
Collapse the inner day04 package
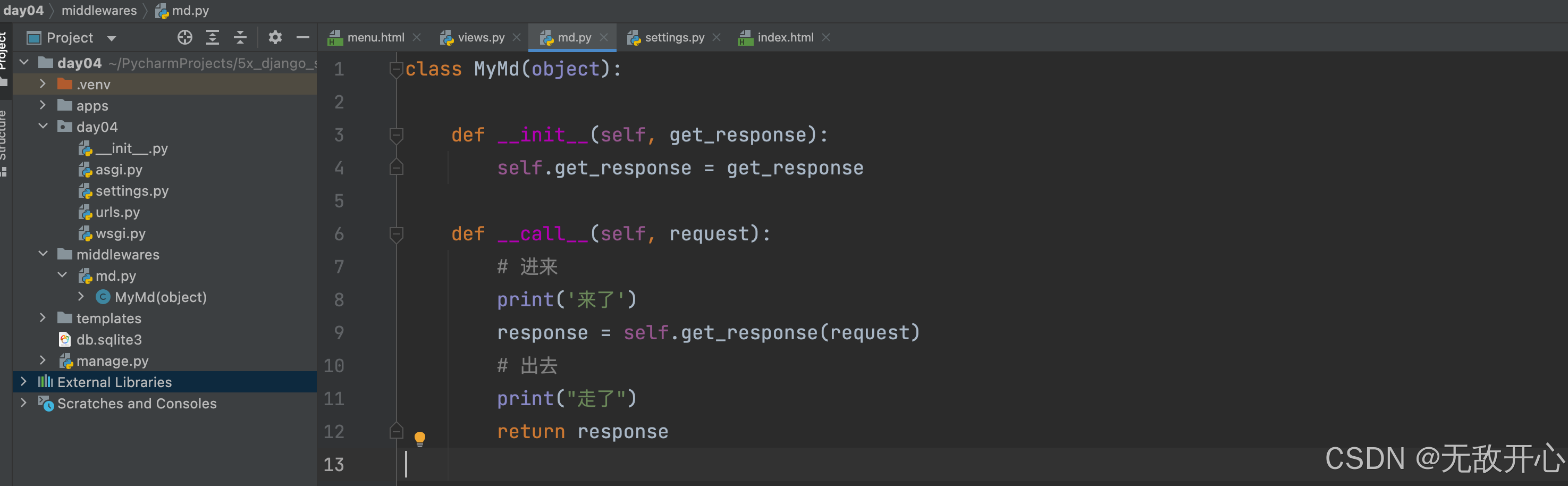pos(43,127)
